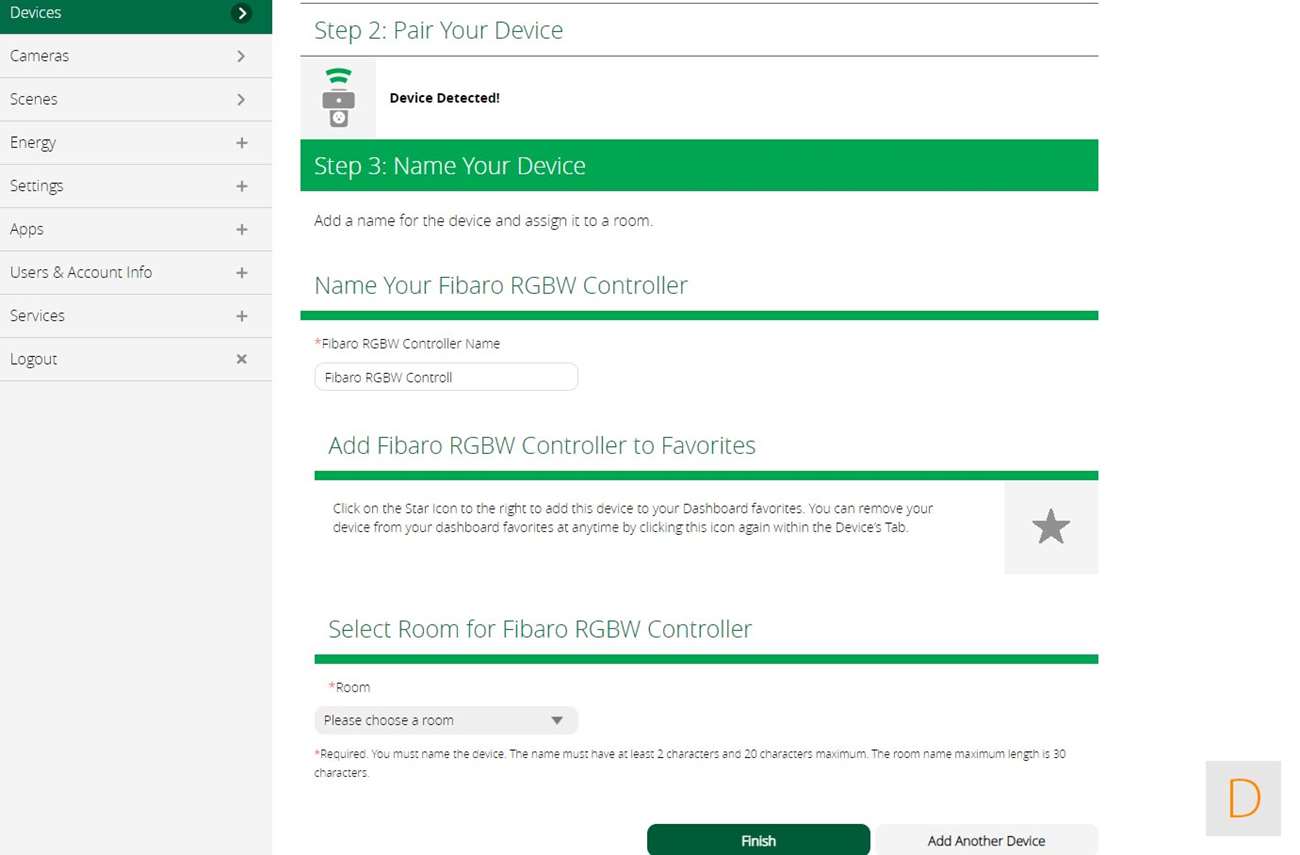Click plus icon for Users & Account Info
The width and height of the screenshot is (1300, 855).
click(241, 273)
